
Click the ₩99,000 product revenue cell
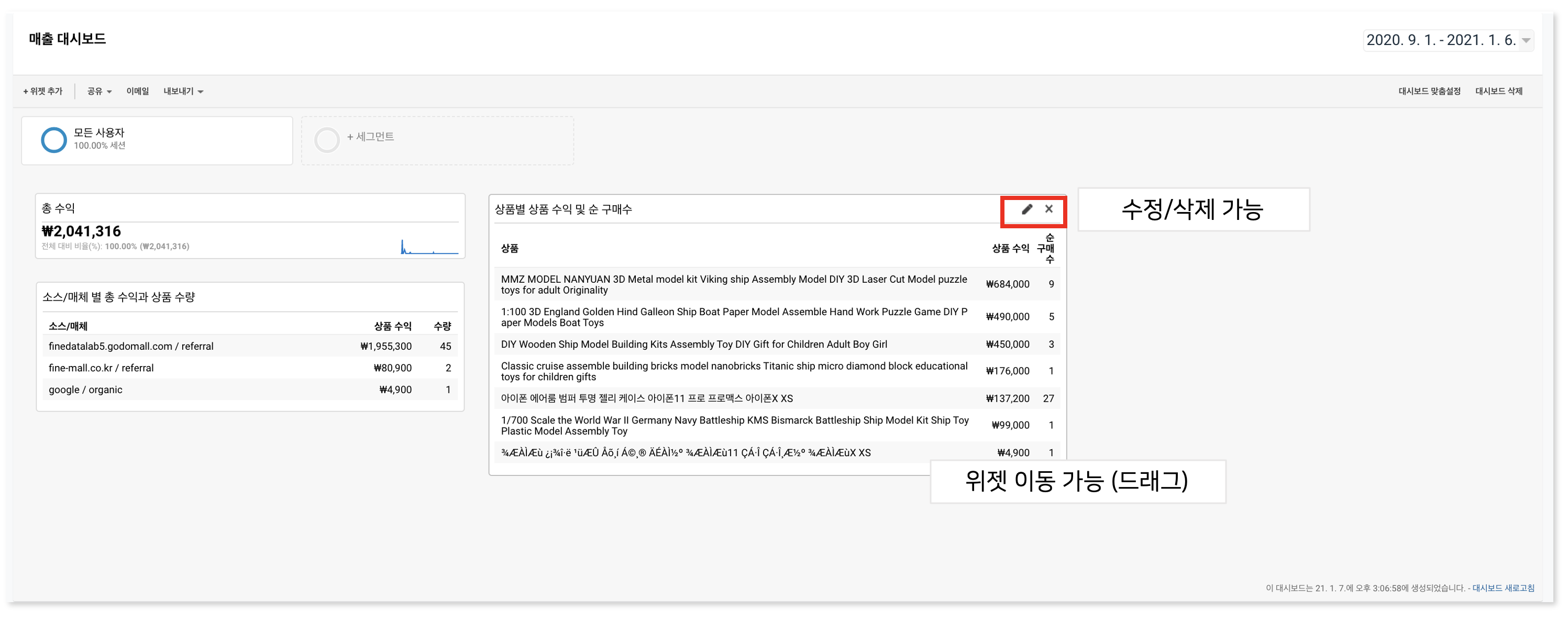click(1010, 426)
